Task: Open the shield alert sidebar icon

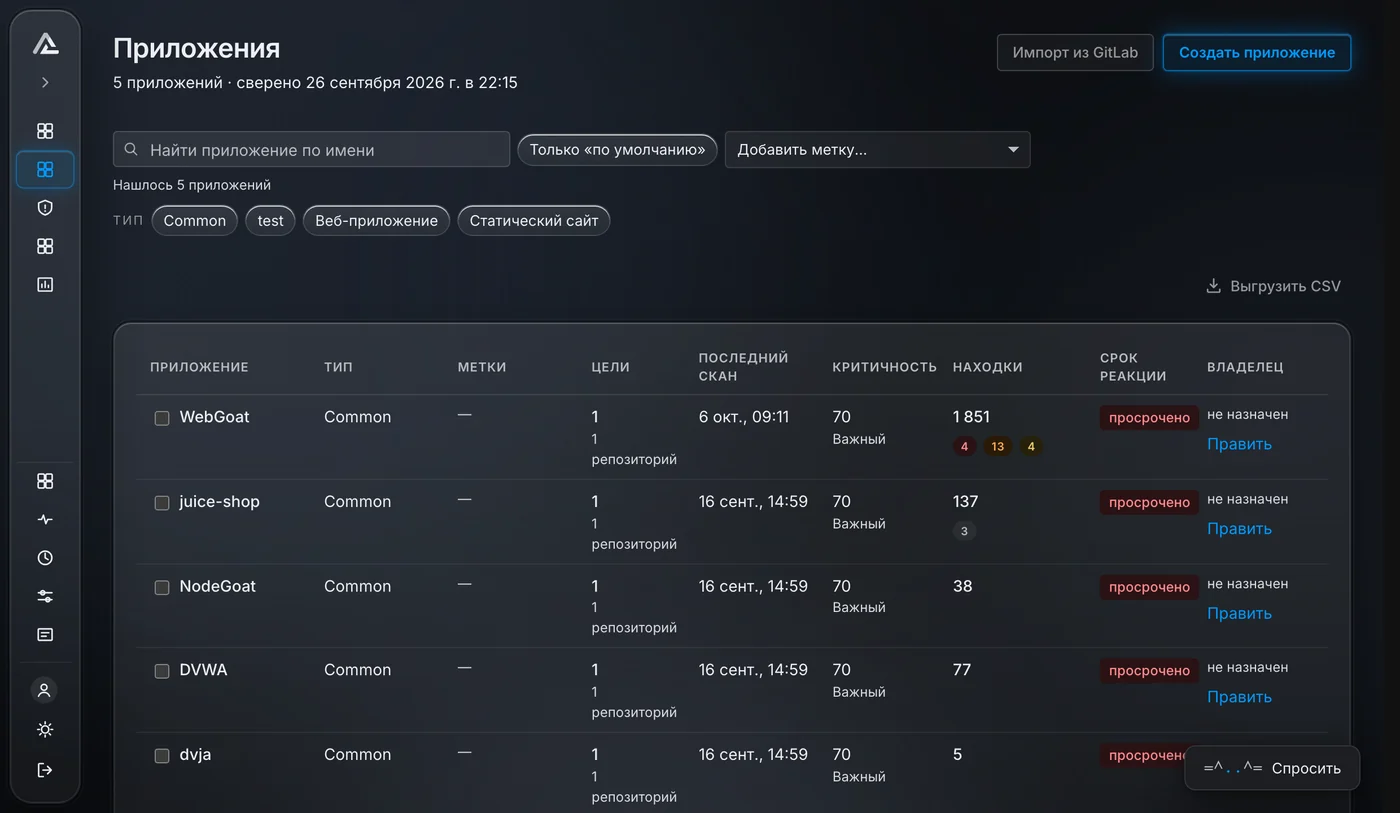Action: coord(45,208)
